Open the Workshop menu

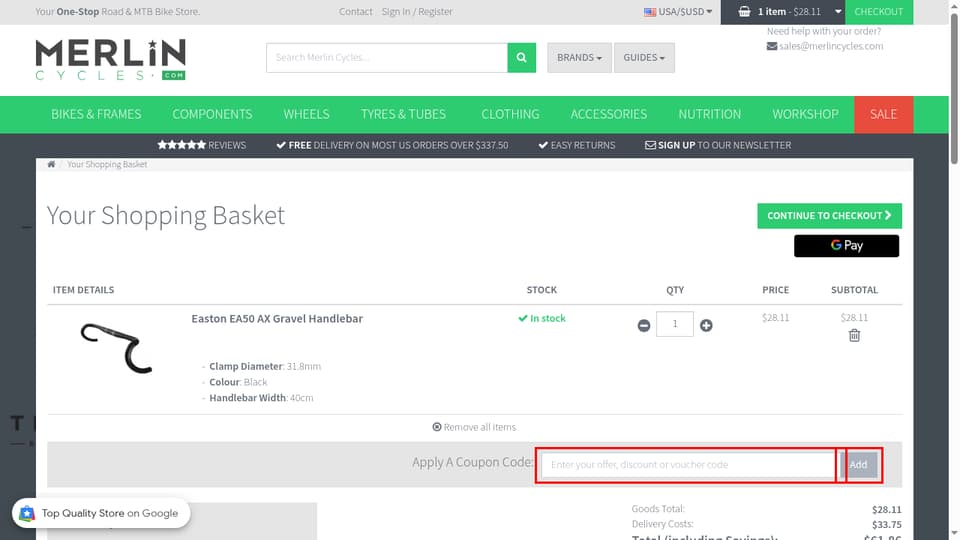click(805, 114)
